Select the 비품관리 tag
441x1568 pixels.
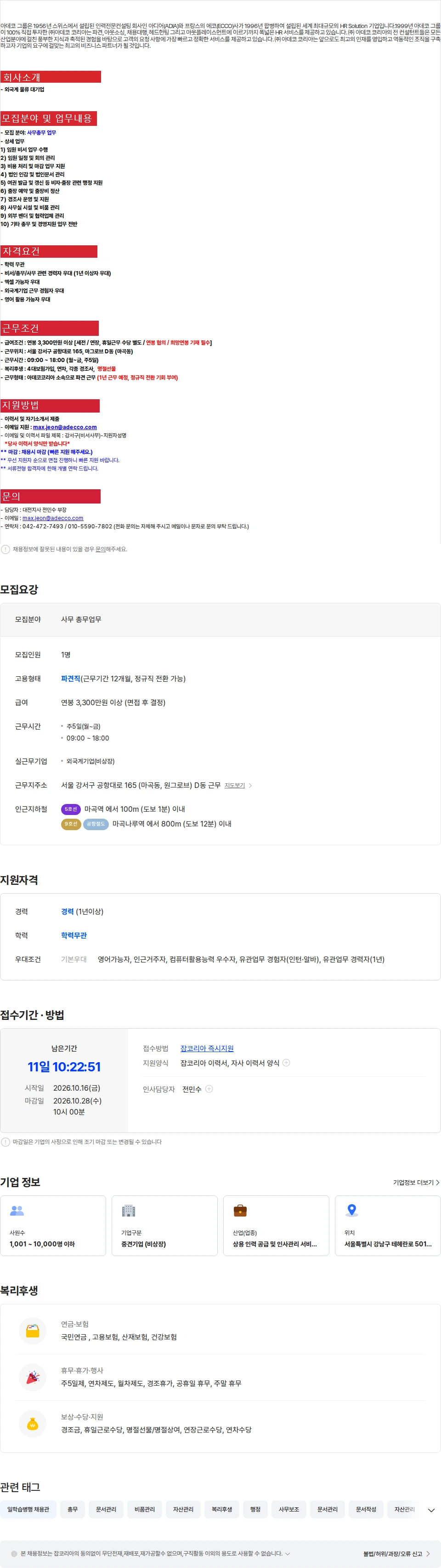coord(145,1509)
